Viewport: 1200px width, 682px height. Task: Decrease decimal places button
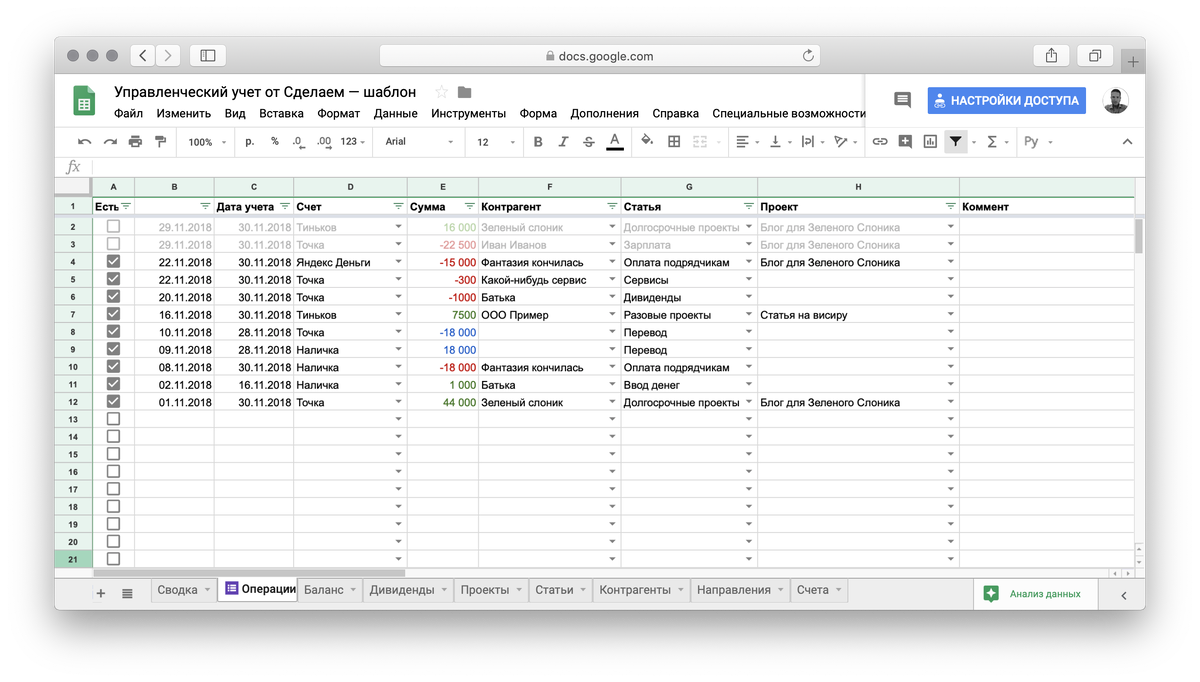(x=298, y=142)
